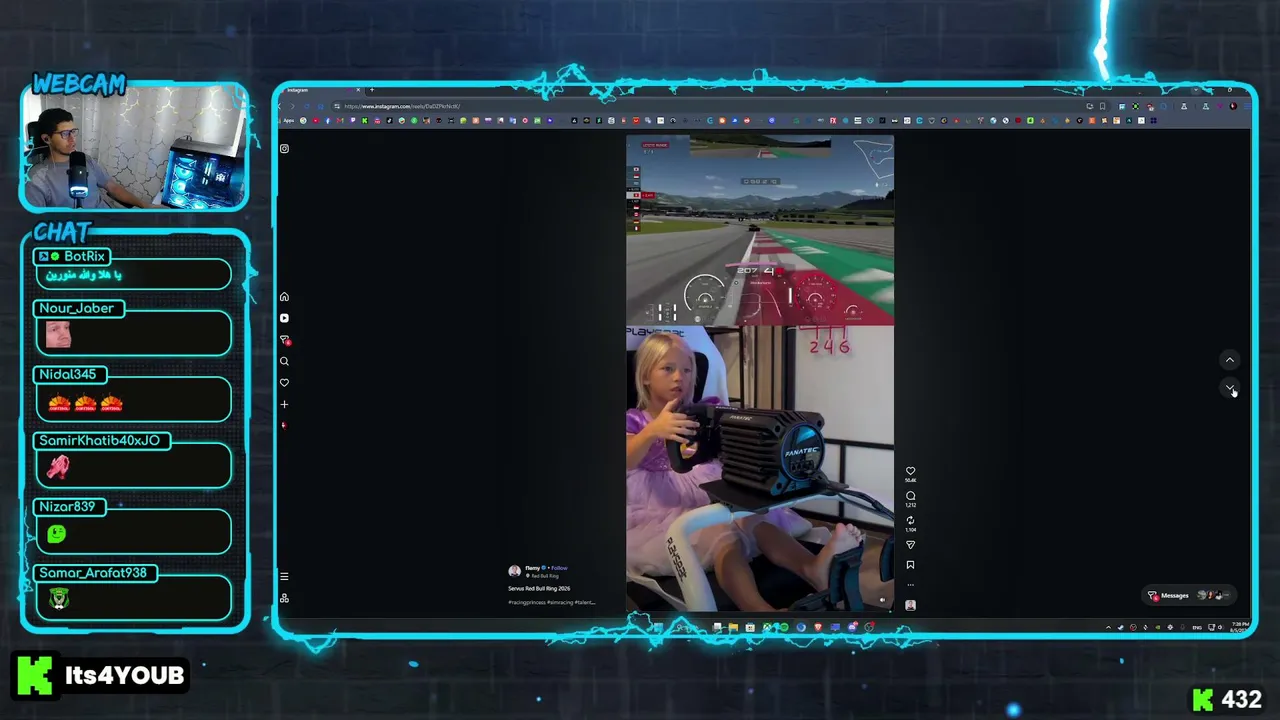
Task: Open the Meta apps icon in sidebar
Action: tap(284, 598)
